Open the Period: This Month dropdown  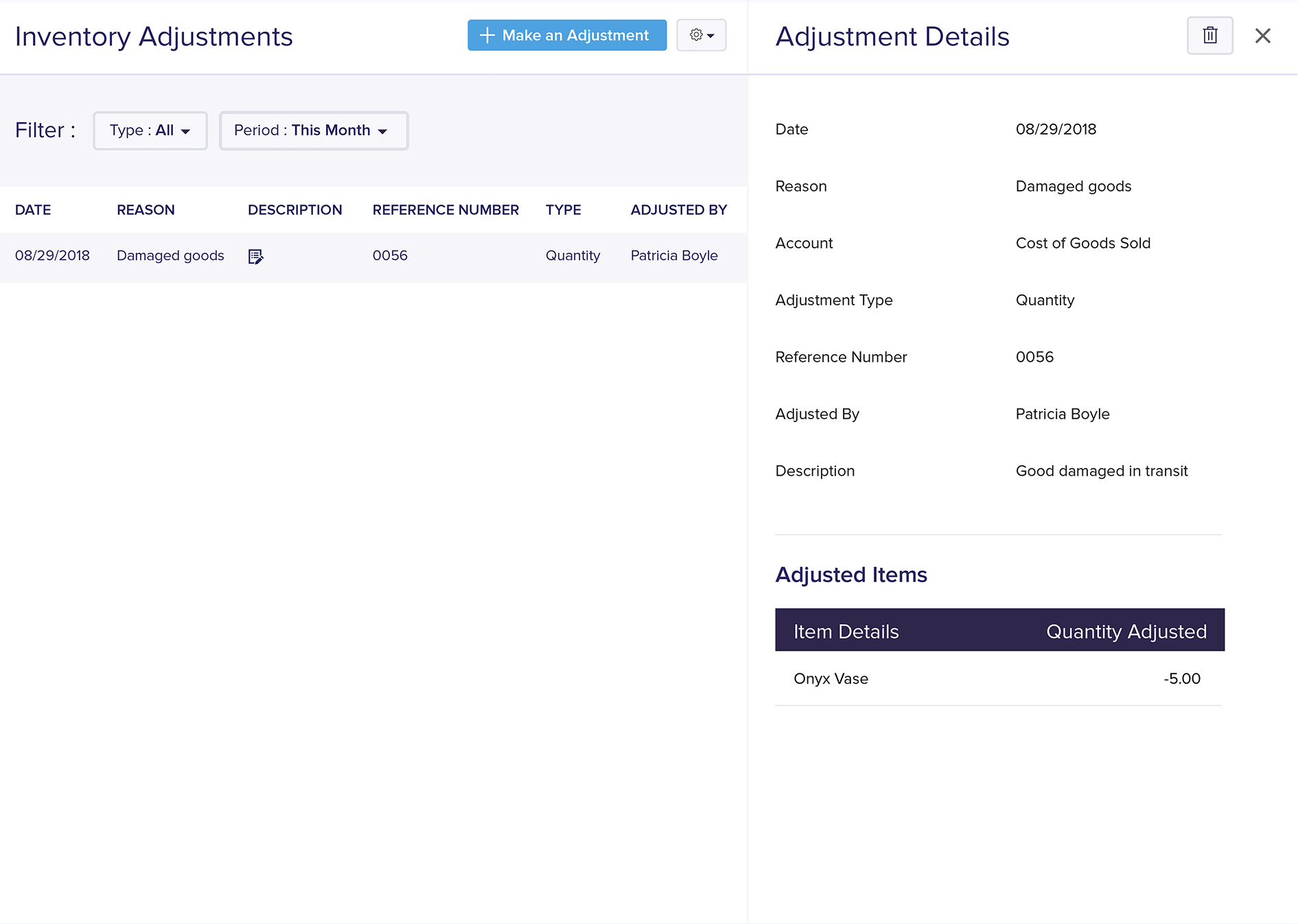click(x=313, y=130)
